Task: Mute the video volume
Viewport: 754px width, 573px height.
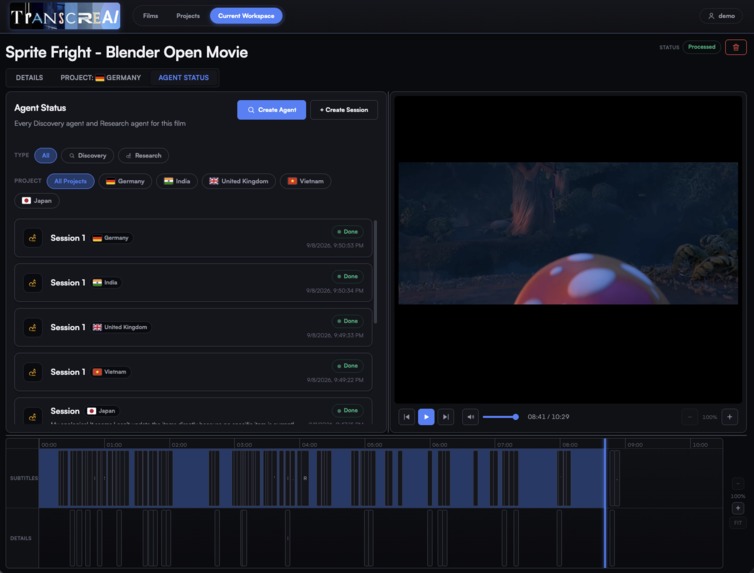Action: tap(470, 417)
